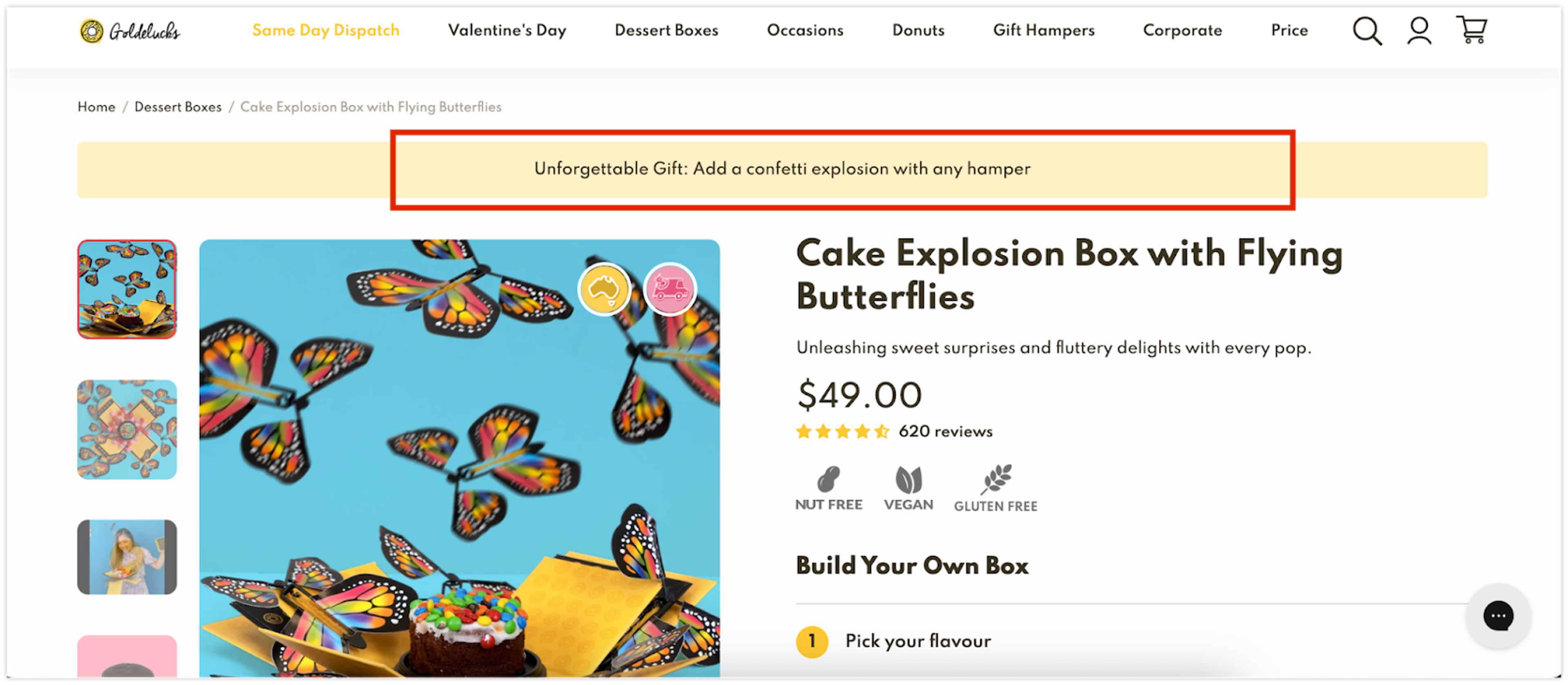Open the Donuts menu

point(918,31)
